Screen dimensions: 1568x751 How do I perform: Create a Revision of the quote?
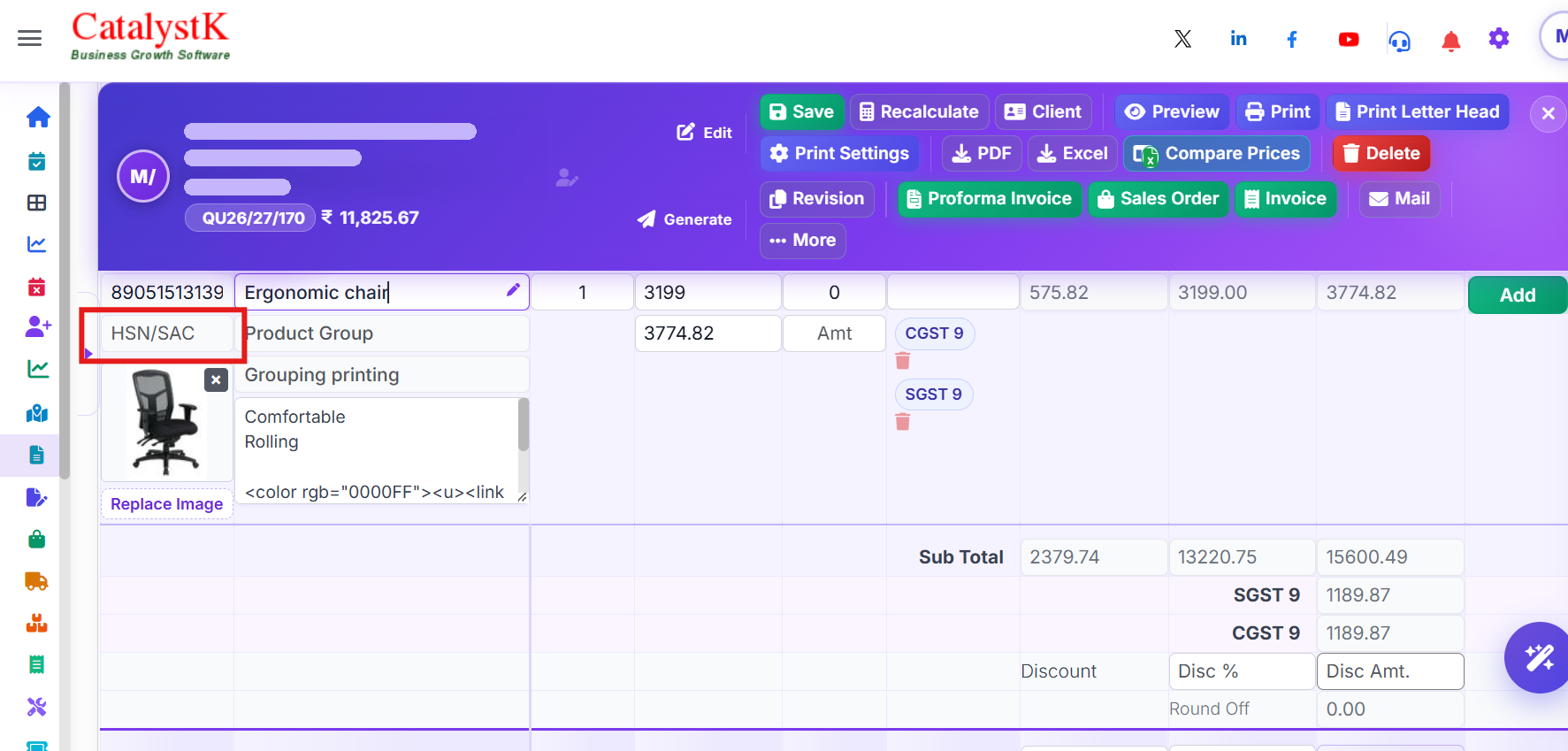[817, 199]
